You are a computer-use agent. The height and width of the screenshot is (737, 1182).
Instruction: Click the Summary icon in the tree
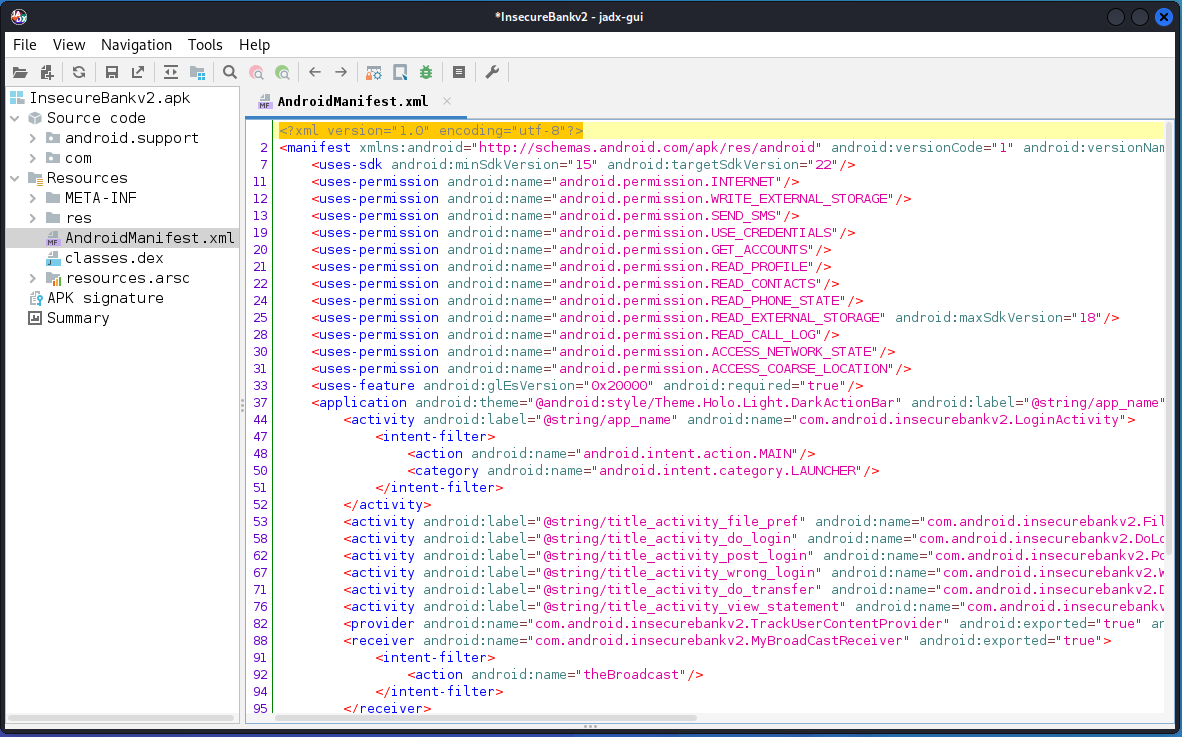click(x=35, y=318)
